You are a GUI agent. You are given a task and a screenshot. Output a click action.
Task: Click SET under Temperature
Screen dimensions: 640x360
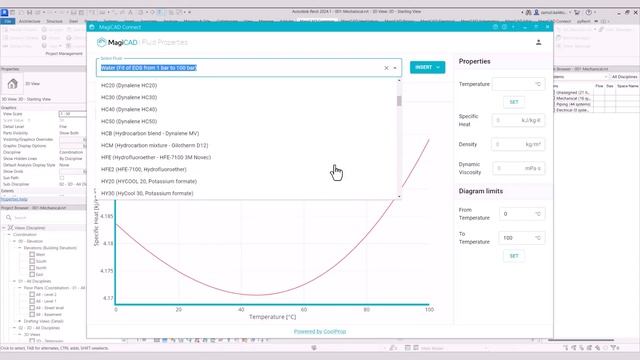514,102
